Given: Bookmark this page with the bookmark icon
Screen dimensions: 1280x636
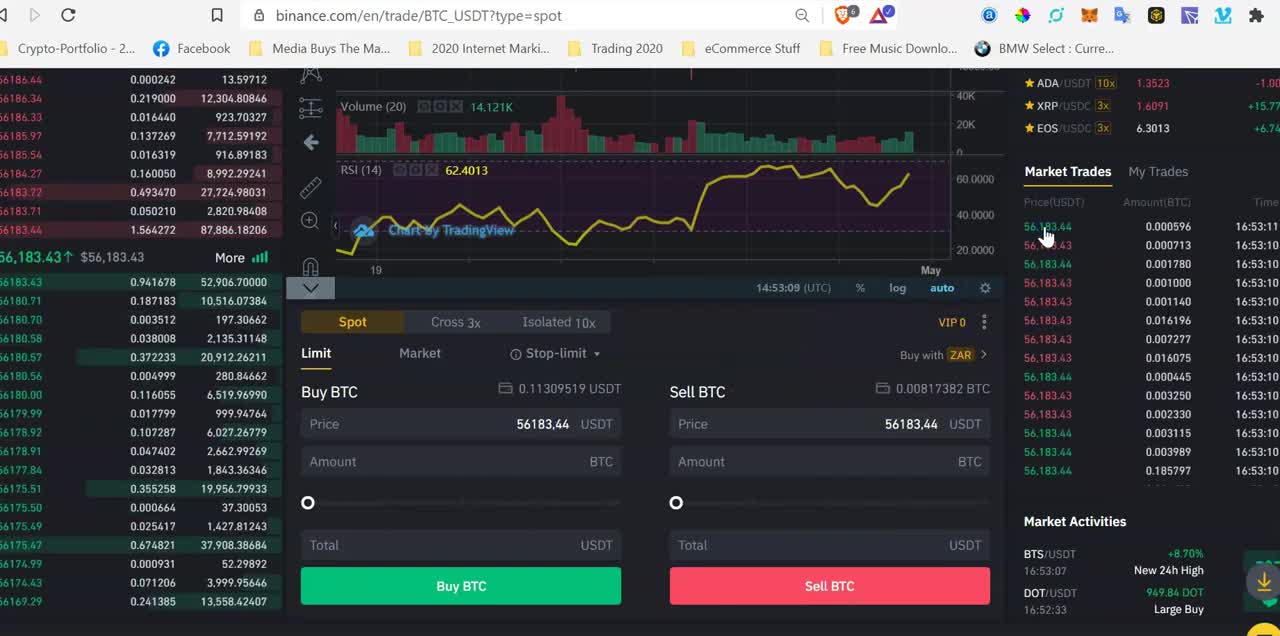Looking at the screenshot, I should tap(217, 15).
